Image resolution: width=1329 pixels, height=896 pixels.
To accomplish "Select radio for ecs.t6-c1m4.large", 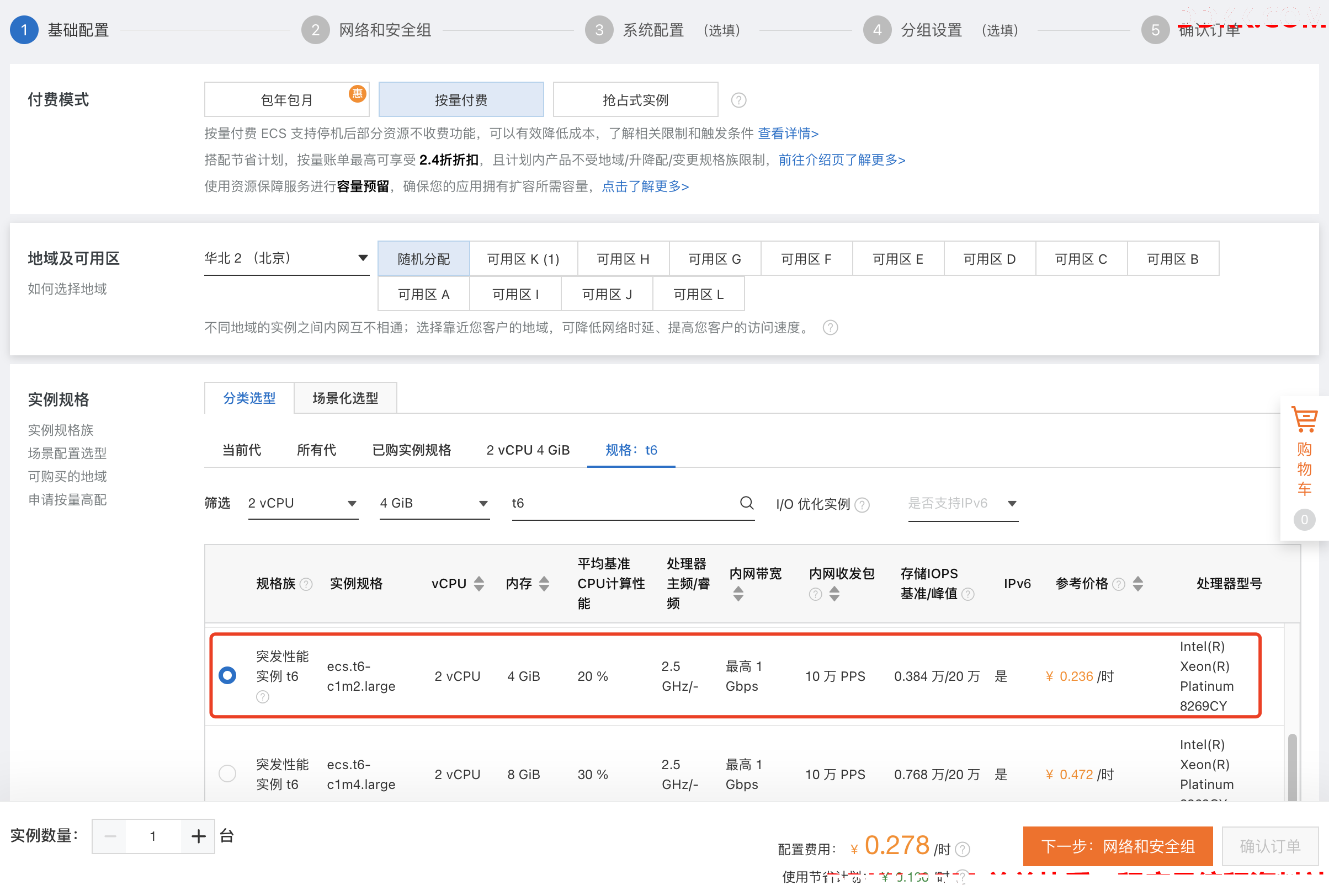I will click(227, 774).
